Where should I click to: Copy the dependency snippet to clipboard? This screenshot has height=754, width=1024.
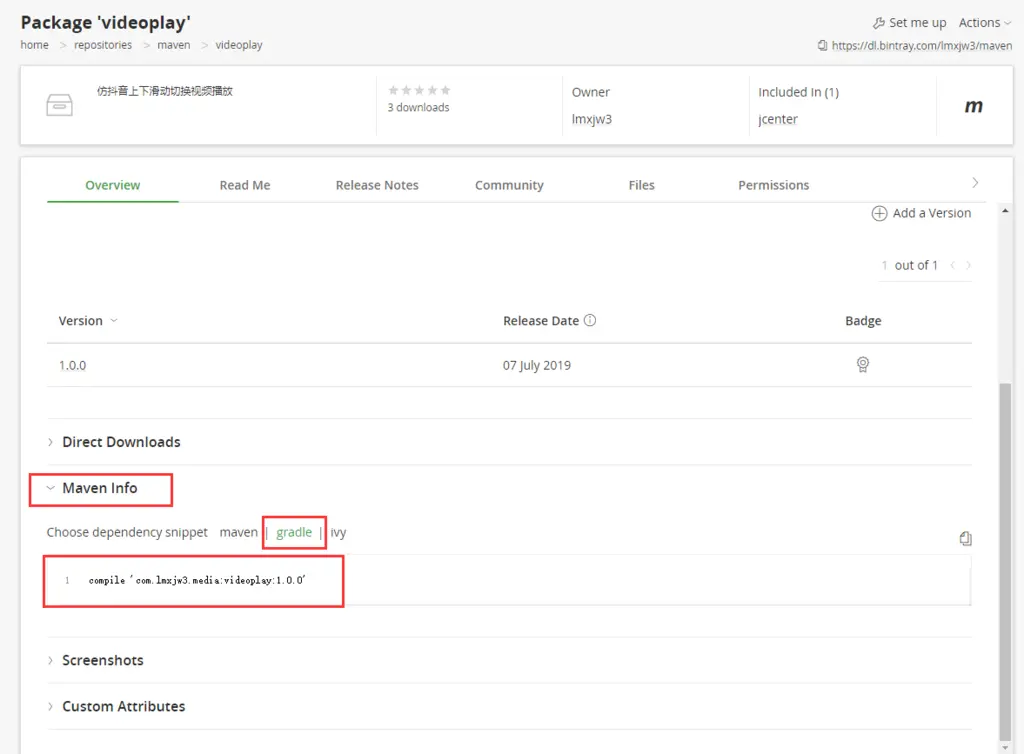click(x=965, y=539)
